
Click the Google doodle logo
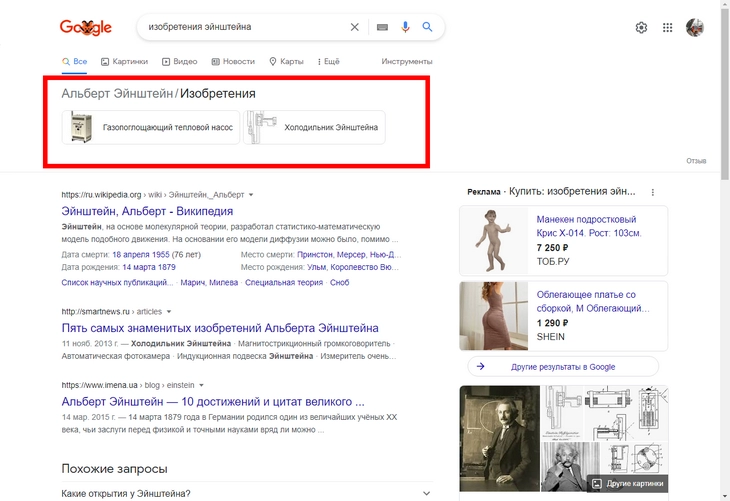pos(86,27)
